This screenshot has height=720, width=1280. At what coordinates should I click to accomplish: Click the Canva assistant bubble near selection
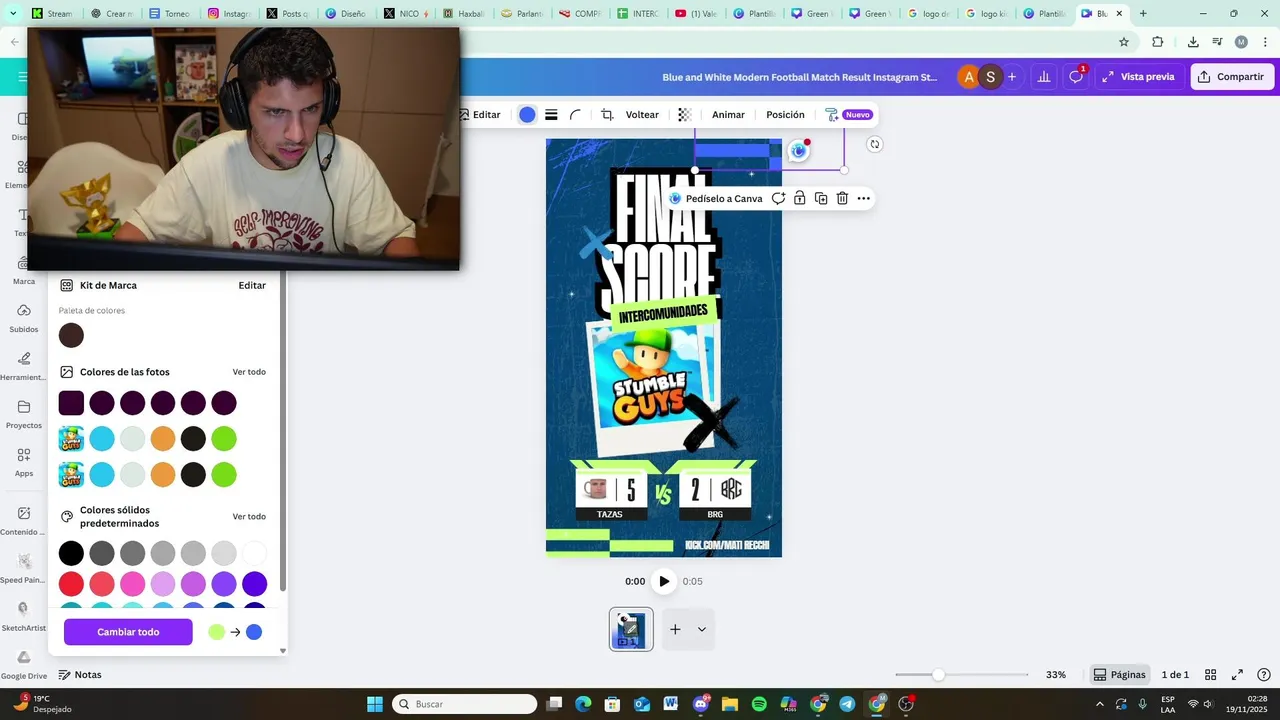(x=798, y=151)
